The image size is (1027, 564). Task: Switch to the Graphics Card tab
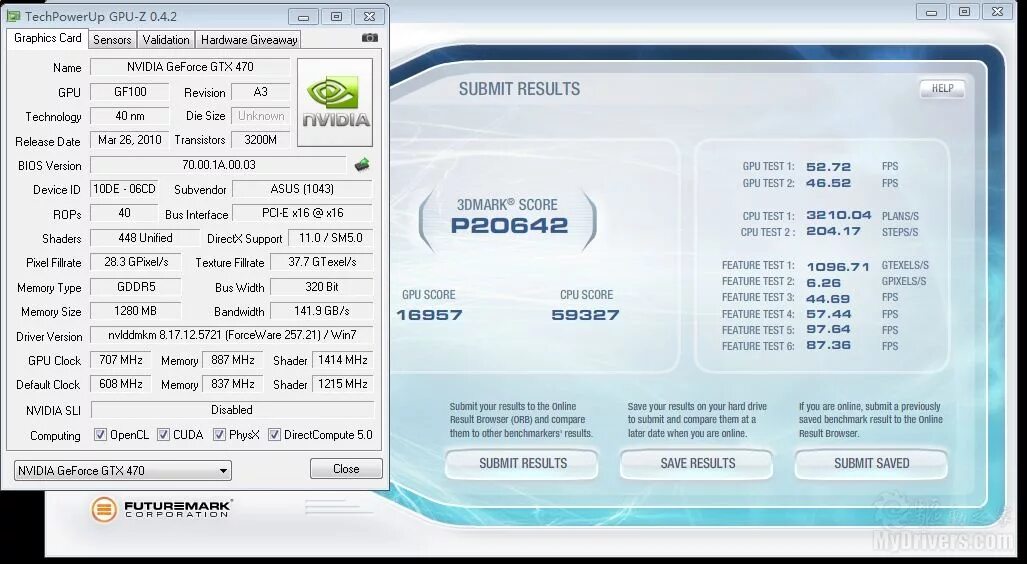tap(48, 38)
